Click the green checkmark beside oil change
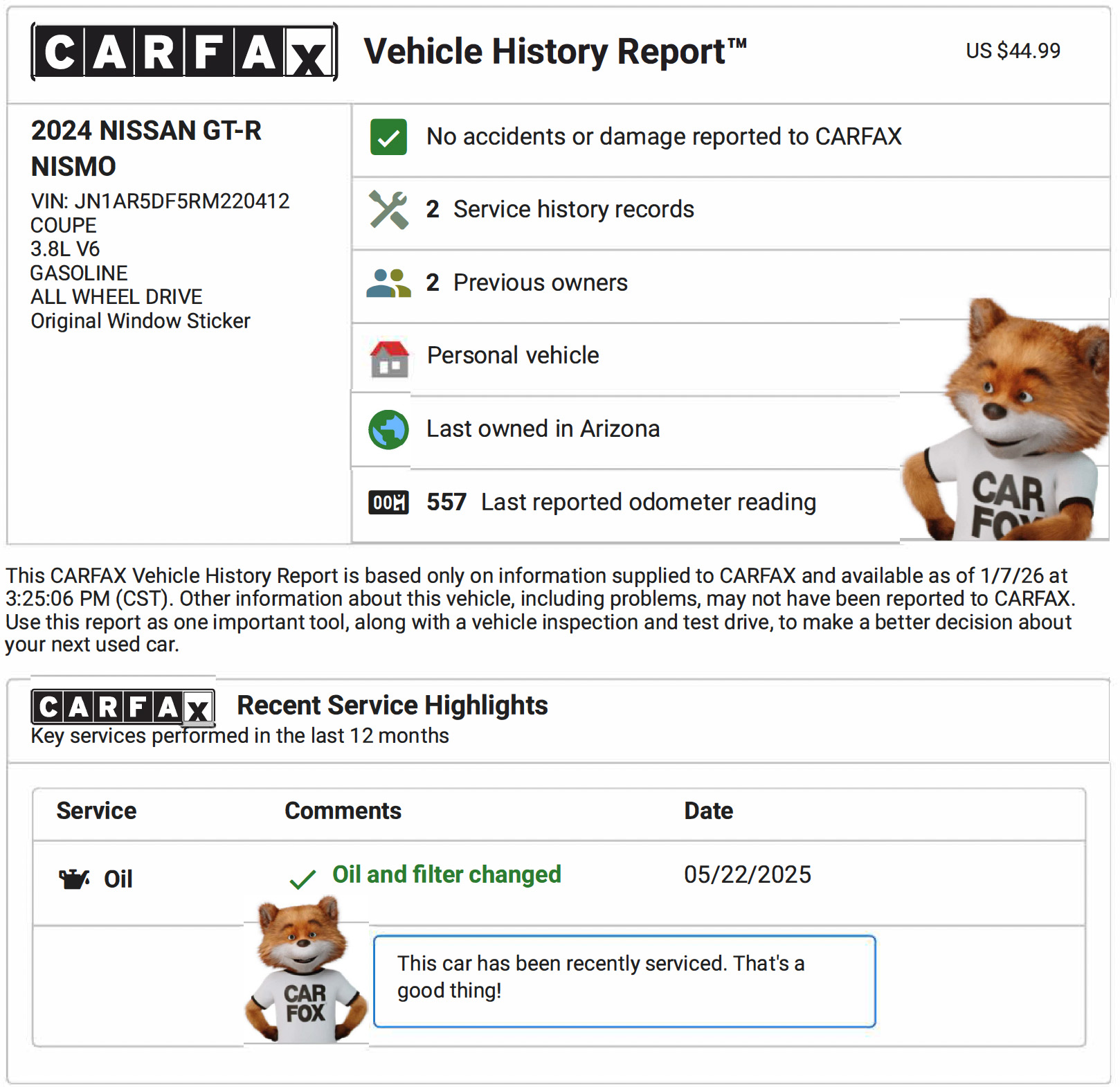The image size is (1120, 1087). click(302, 879)
